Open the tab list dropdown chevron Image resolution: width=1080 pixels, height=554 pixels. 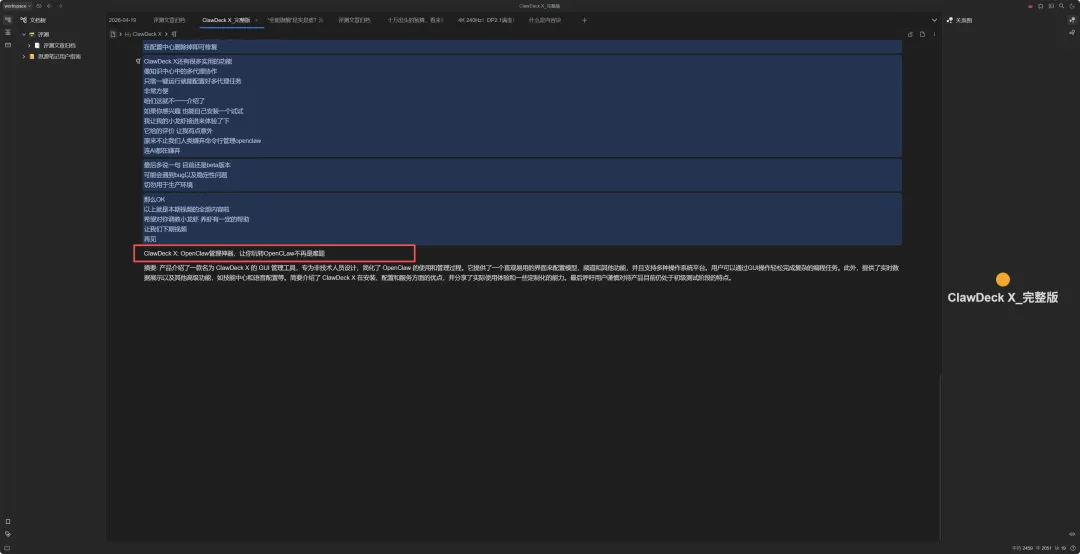[935, 20]
